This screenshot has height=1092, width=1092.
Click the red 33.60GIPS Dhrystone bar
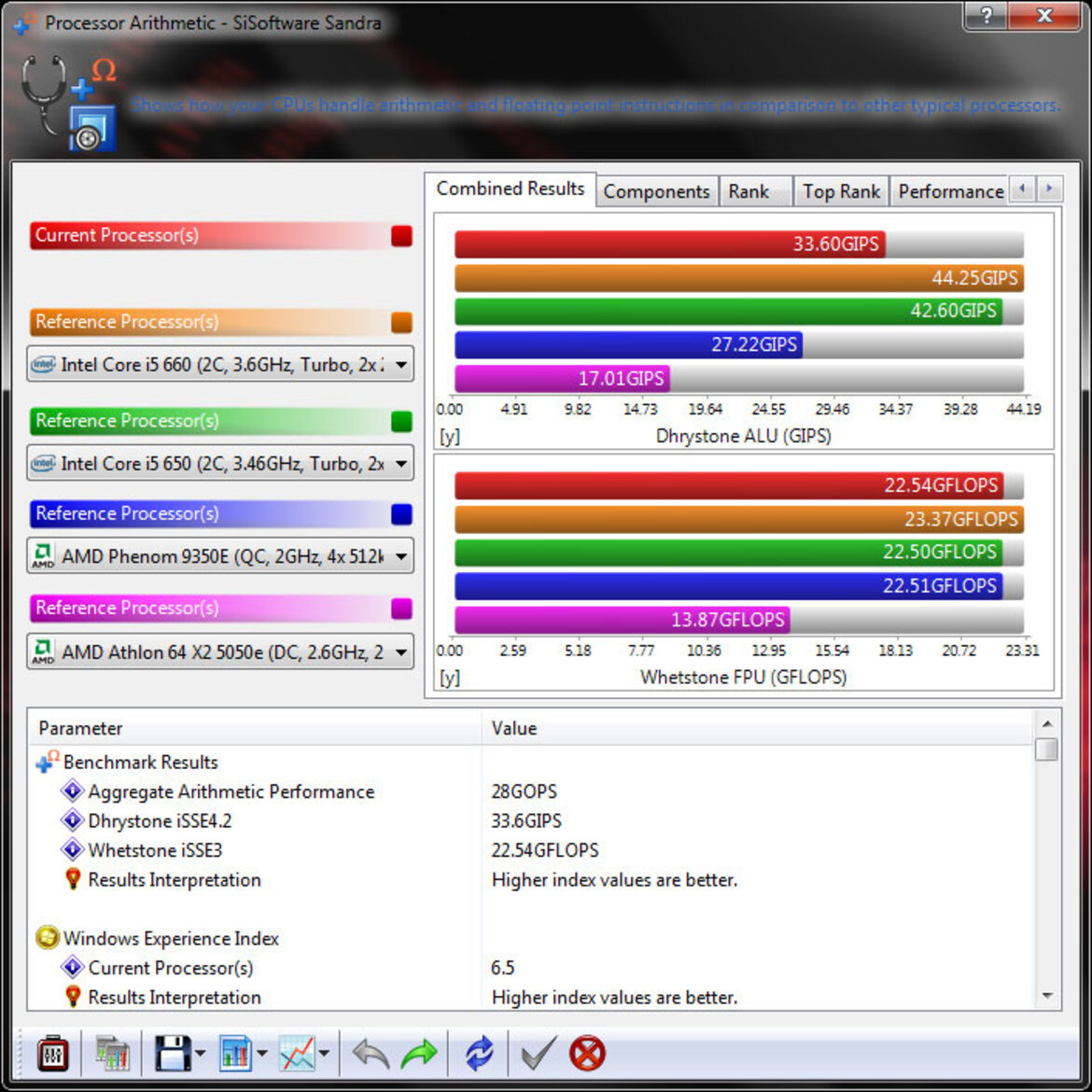click(670, 245)
